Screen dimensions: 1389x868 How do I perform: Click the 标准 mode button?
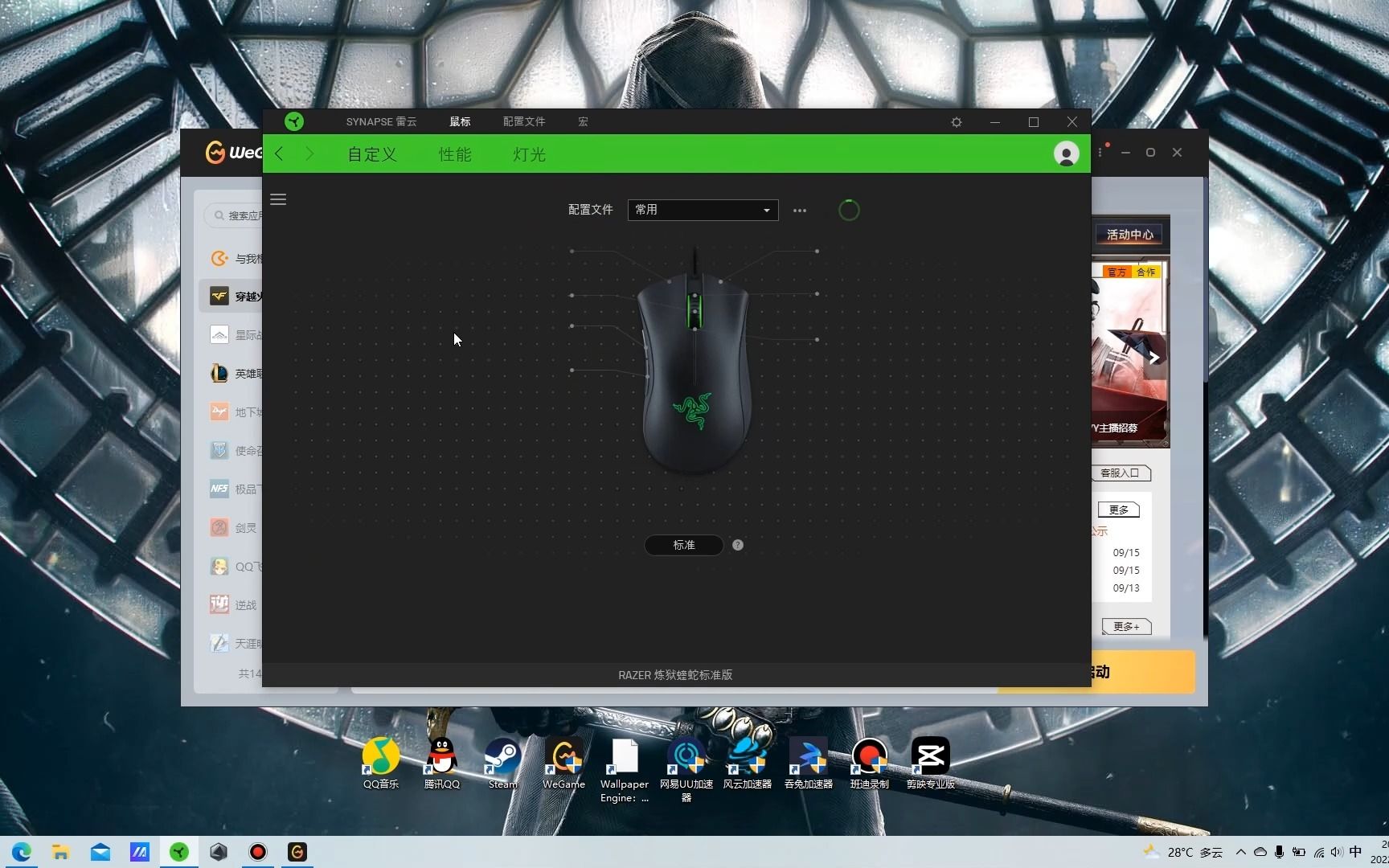point(684,545)
